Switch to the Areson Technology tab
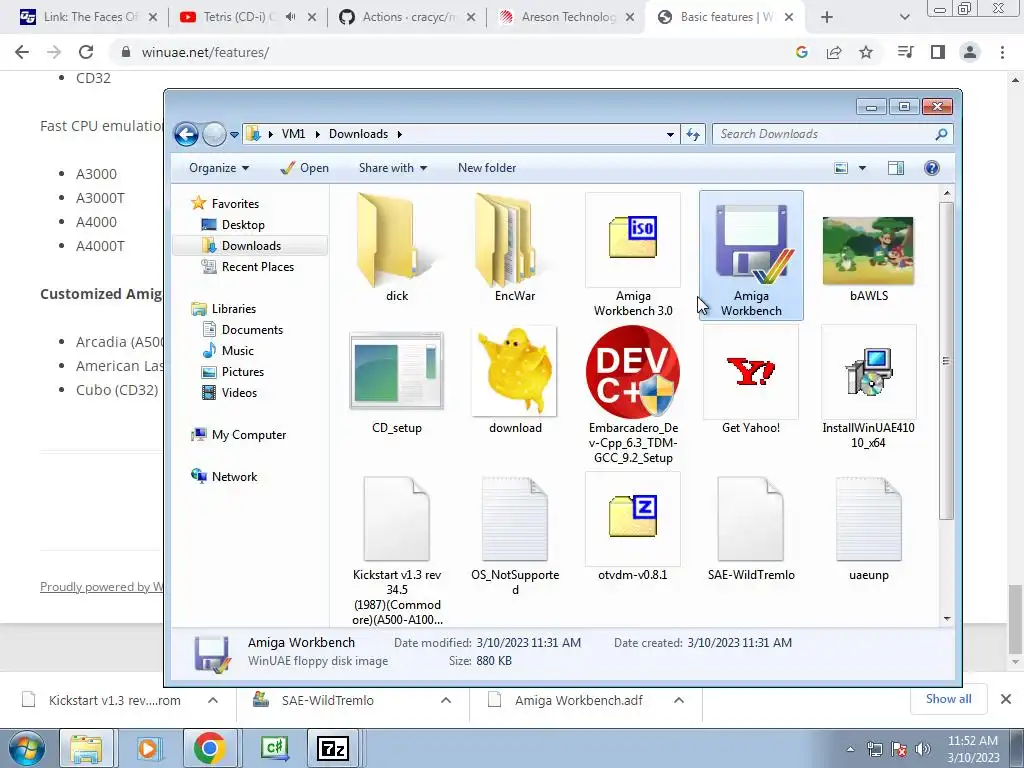The height and width of the screenshot is (768, 1024). 567,17
